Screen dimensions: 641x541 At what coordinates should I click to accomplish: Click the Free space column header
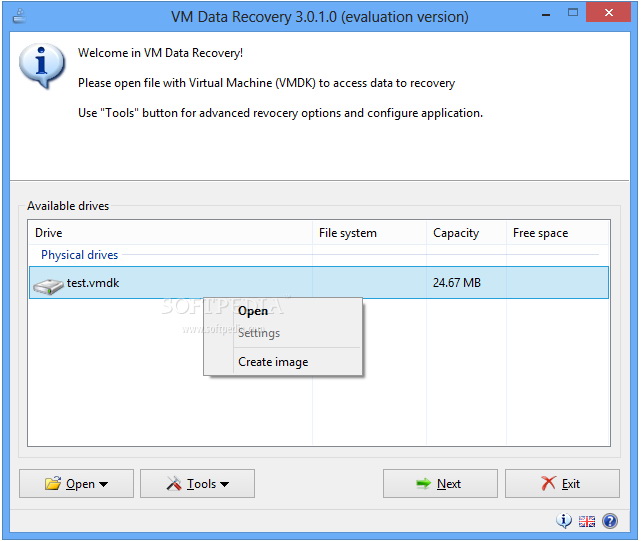point(558,233)
